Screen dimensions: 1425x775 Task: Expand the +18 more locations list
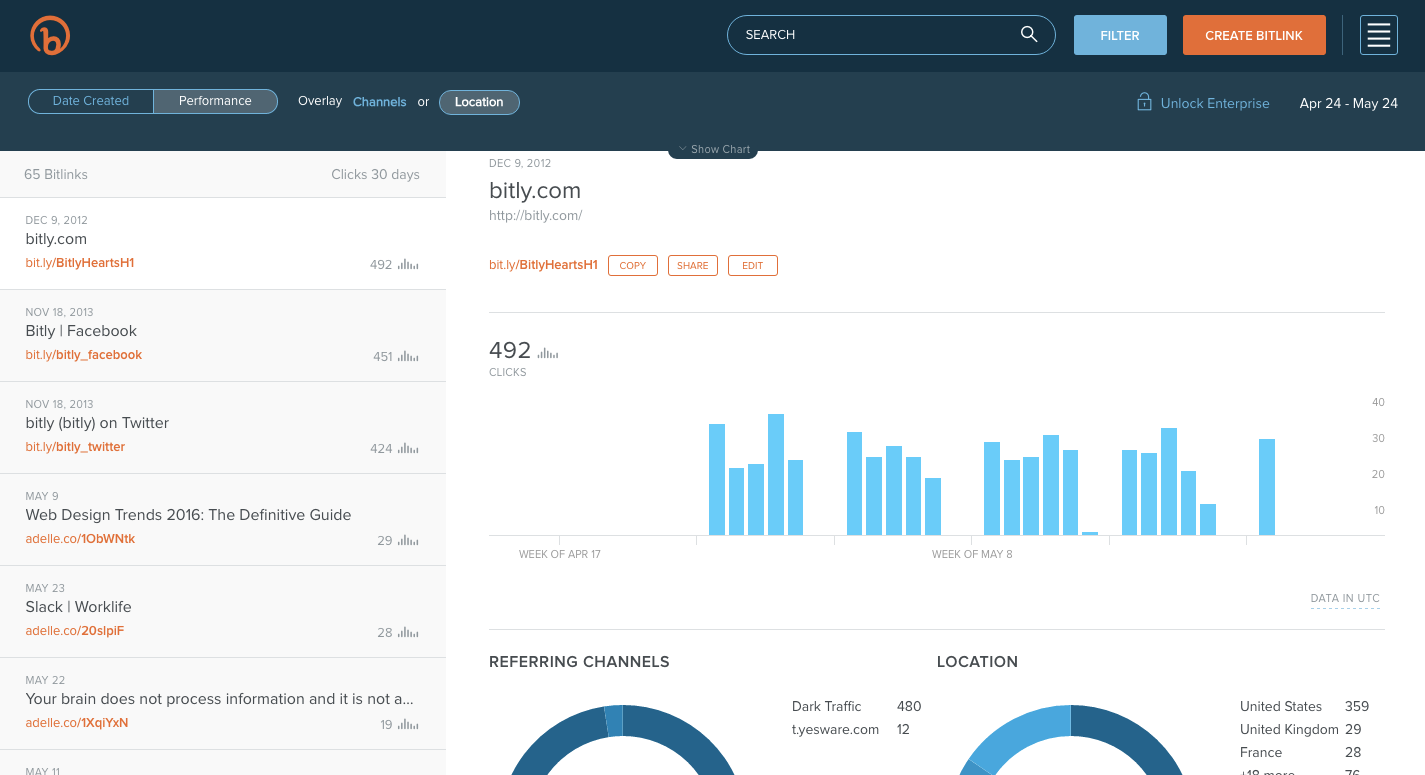[1264, 771]
